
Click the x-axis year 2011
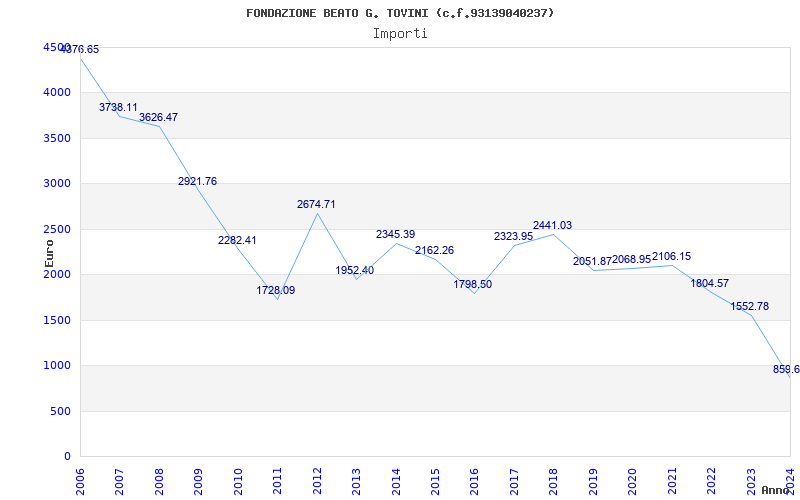[x=278, y=482]
